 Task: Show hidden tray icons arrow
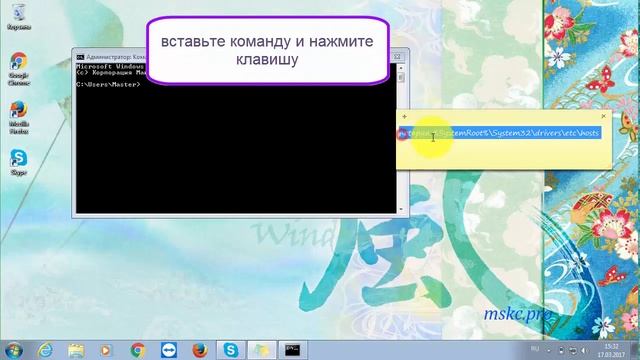[x=549, y=350]
